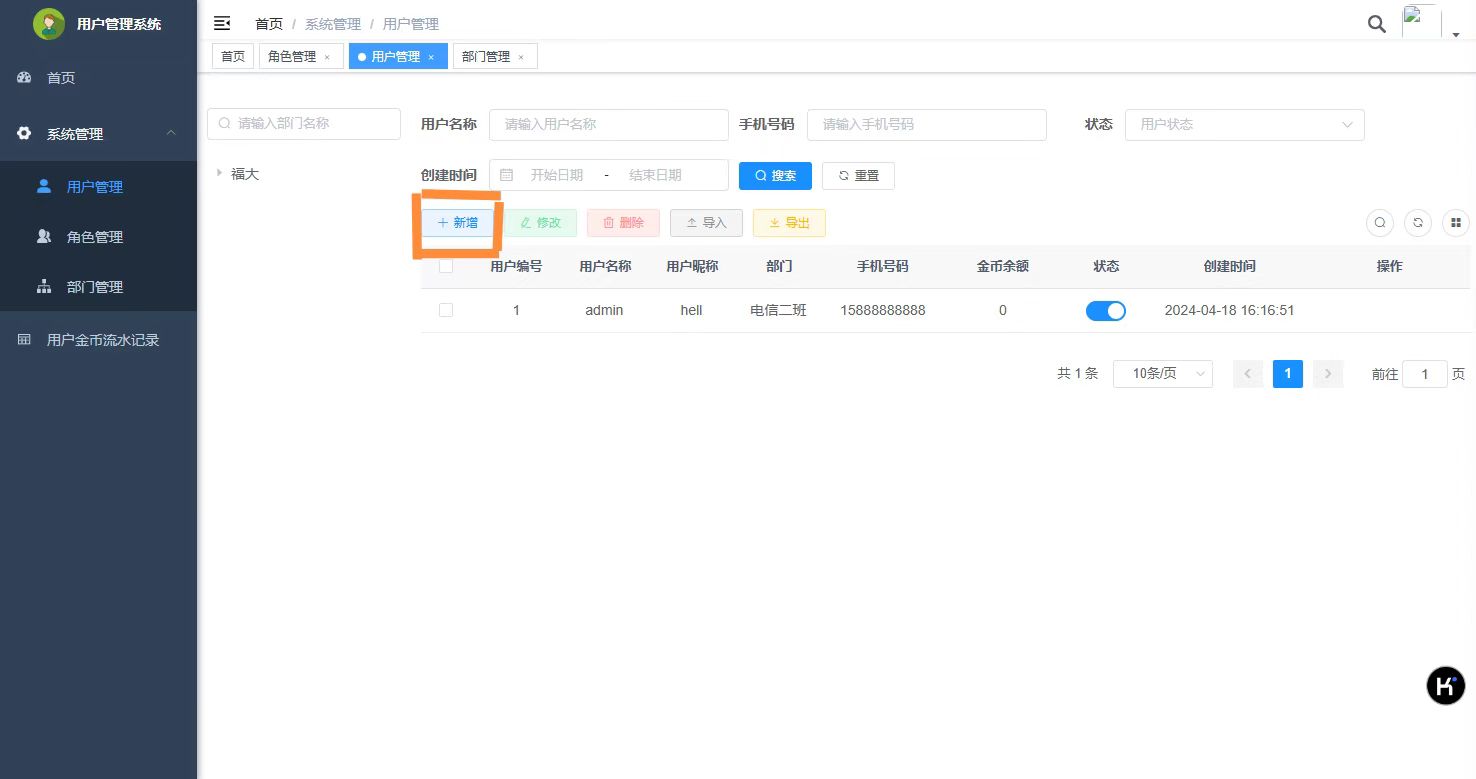Click the 修改 edit button

pyautogui.click(x=540, y=223)
